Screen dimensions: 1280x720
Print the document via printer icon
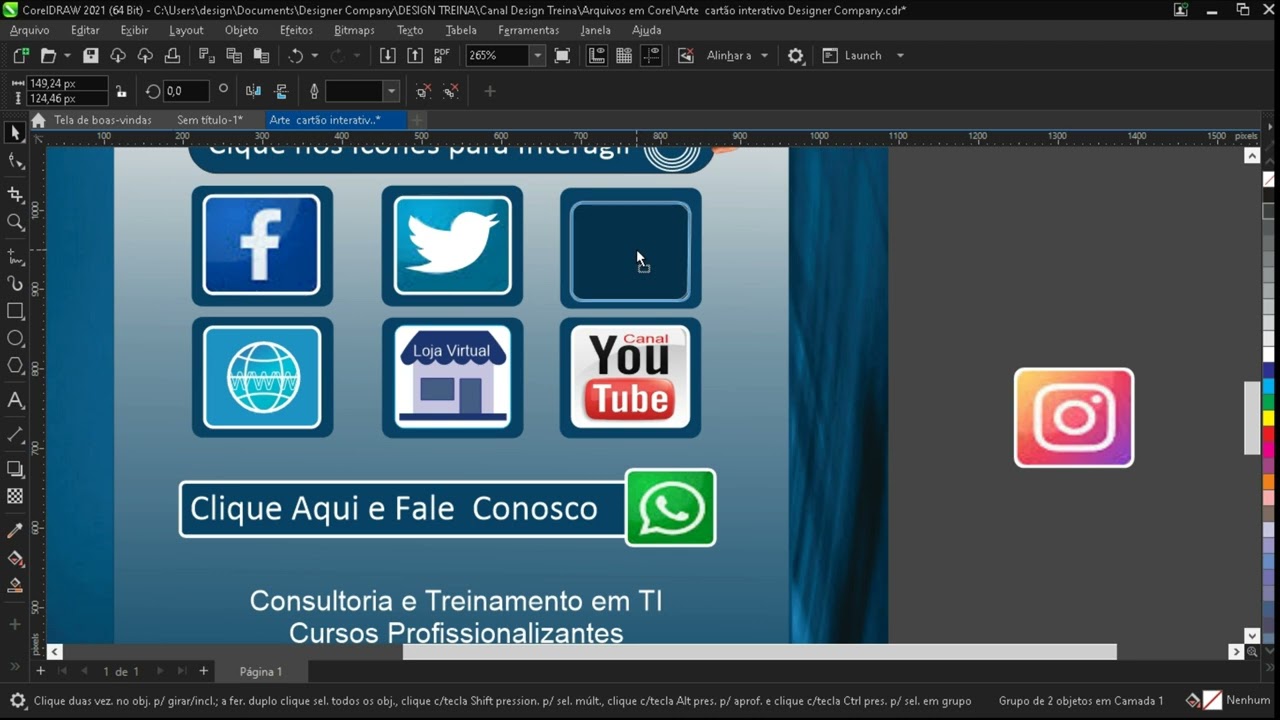[x=172, y=56]
